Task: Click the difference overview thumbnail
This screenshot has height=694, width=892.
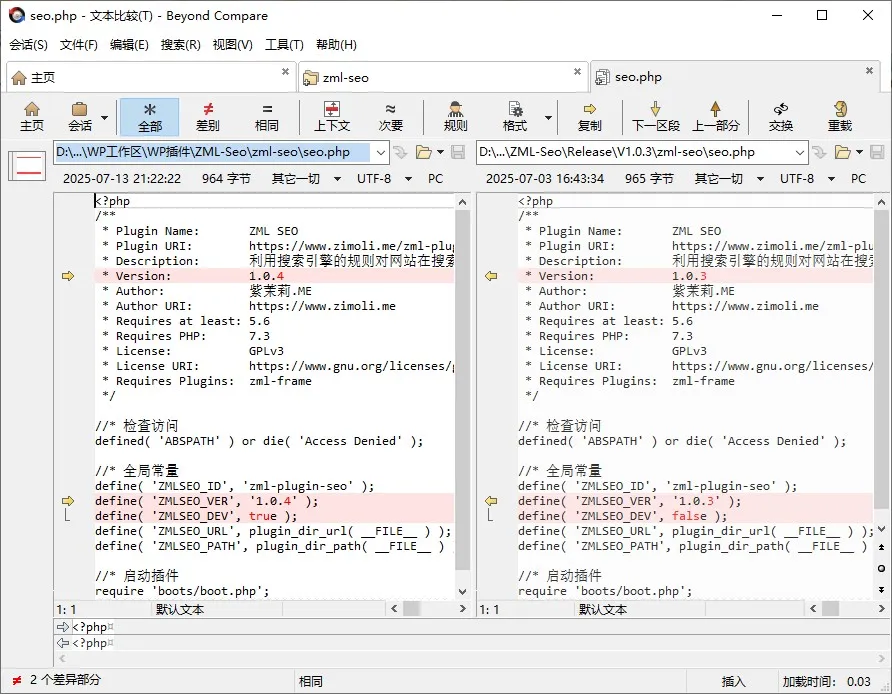Action: click(x=27, y=164)
